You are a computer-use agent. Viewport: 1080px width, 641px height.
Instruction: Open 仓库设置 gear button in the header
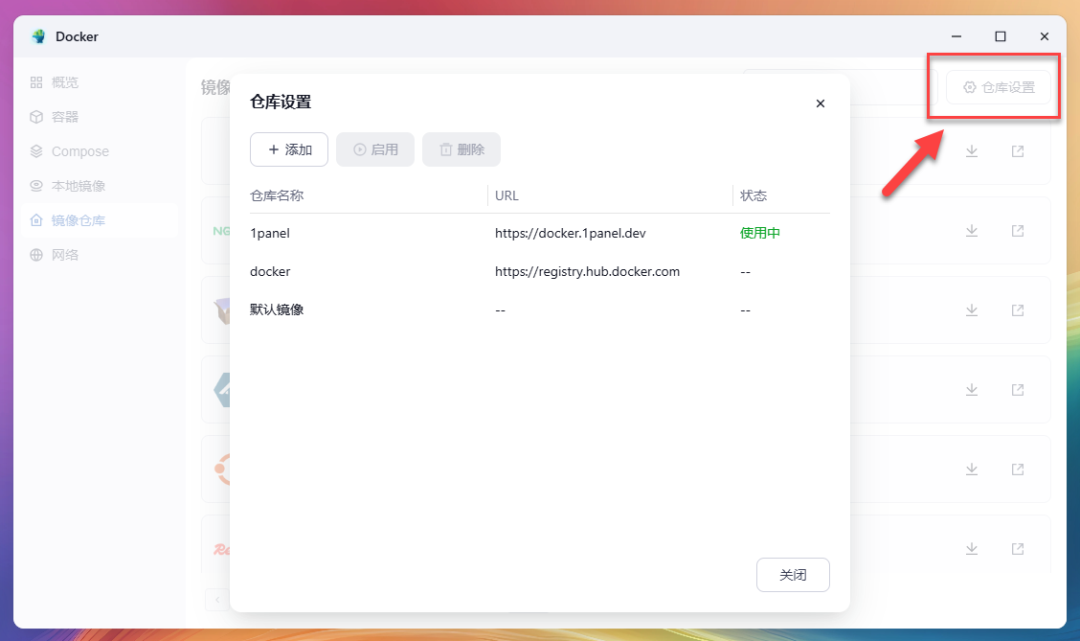[999, 87]
